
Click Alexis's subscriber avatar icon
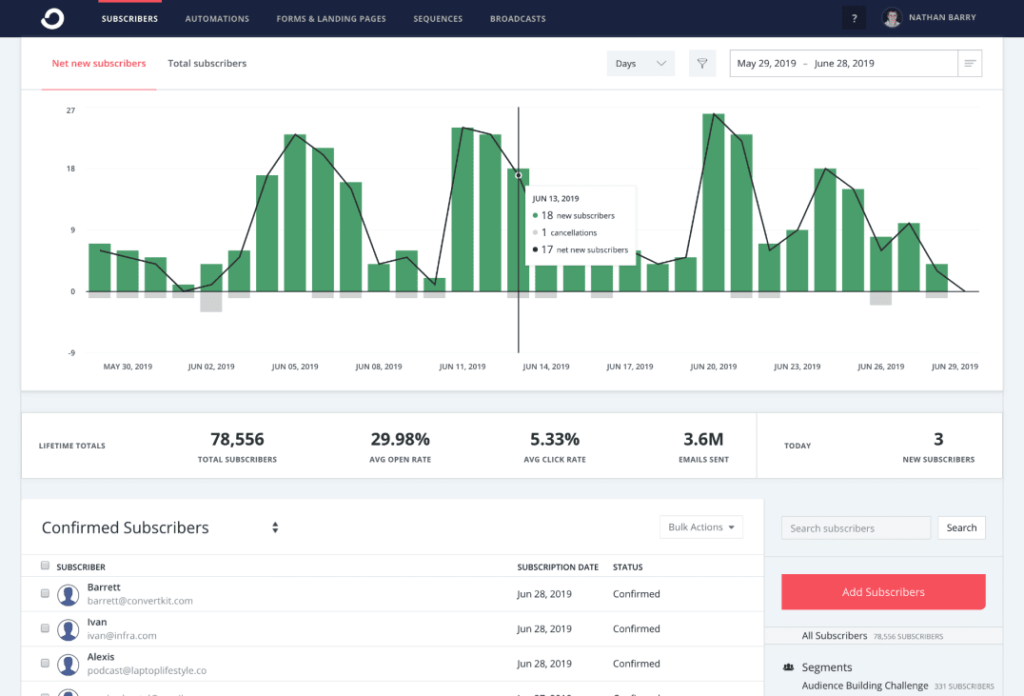click(68, 664)
